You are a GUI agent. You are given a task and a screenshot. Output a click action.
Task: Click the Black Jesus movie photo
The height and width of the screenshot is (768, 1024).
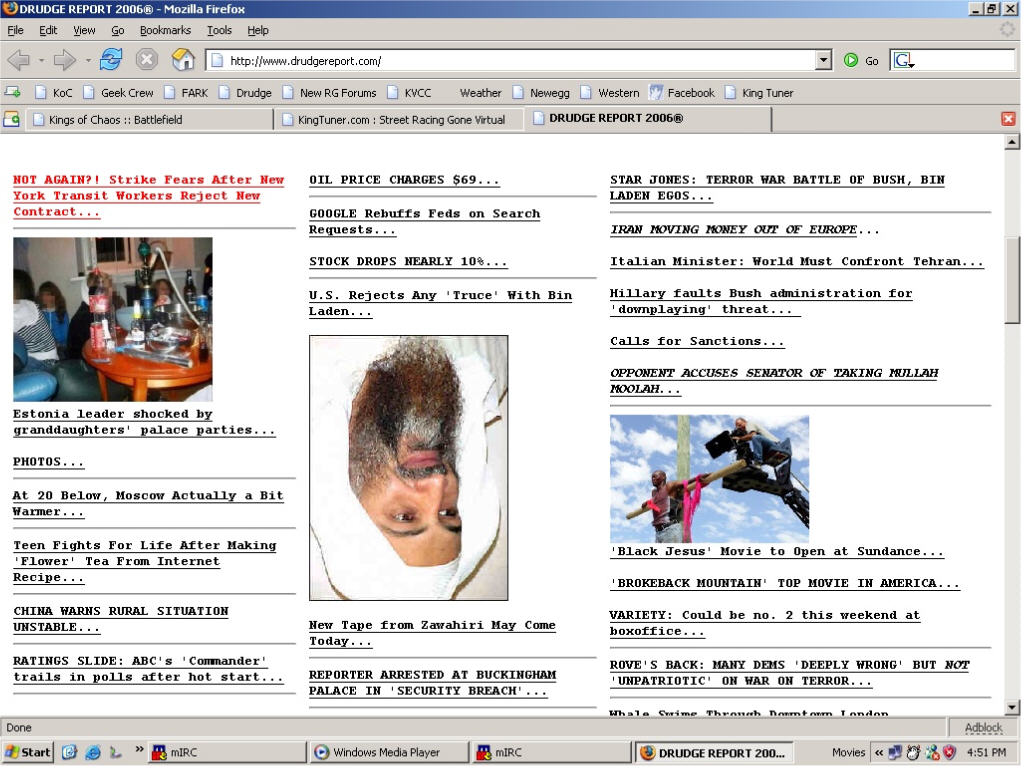click(709, 479)
